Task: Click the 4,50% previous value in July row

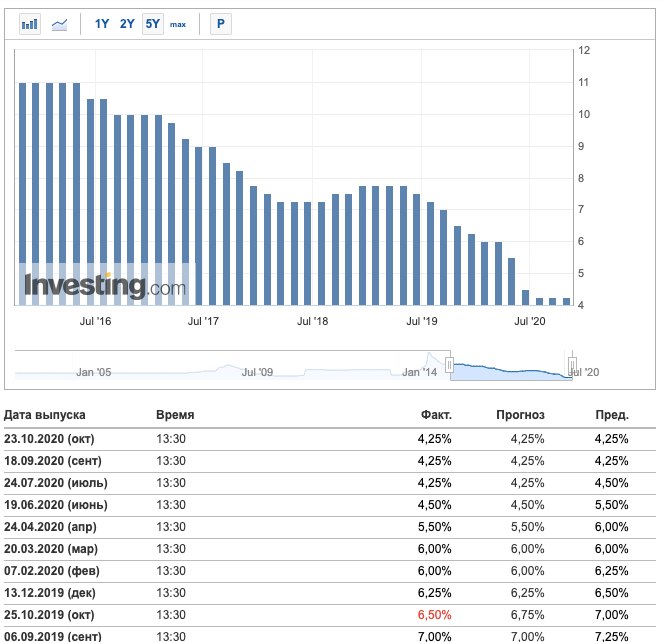Action: [612, 483]
